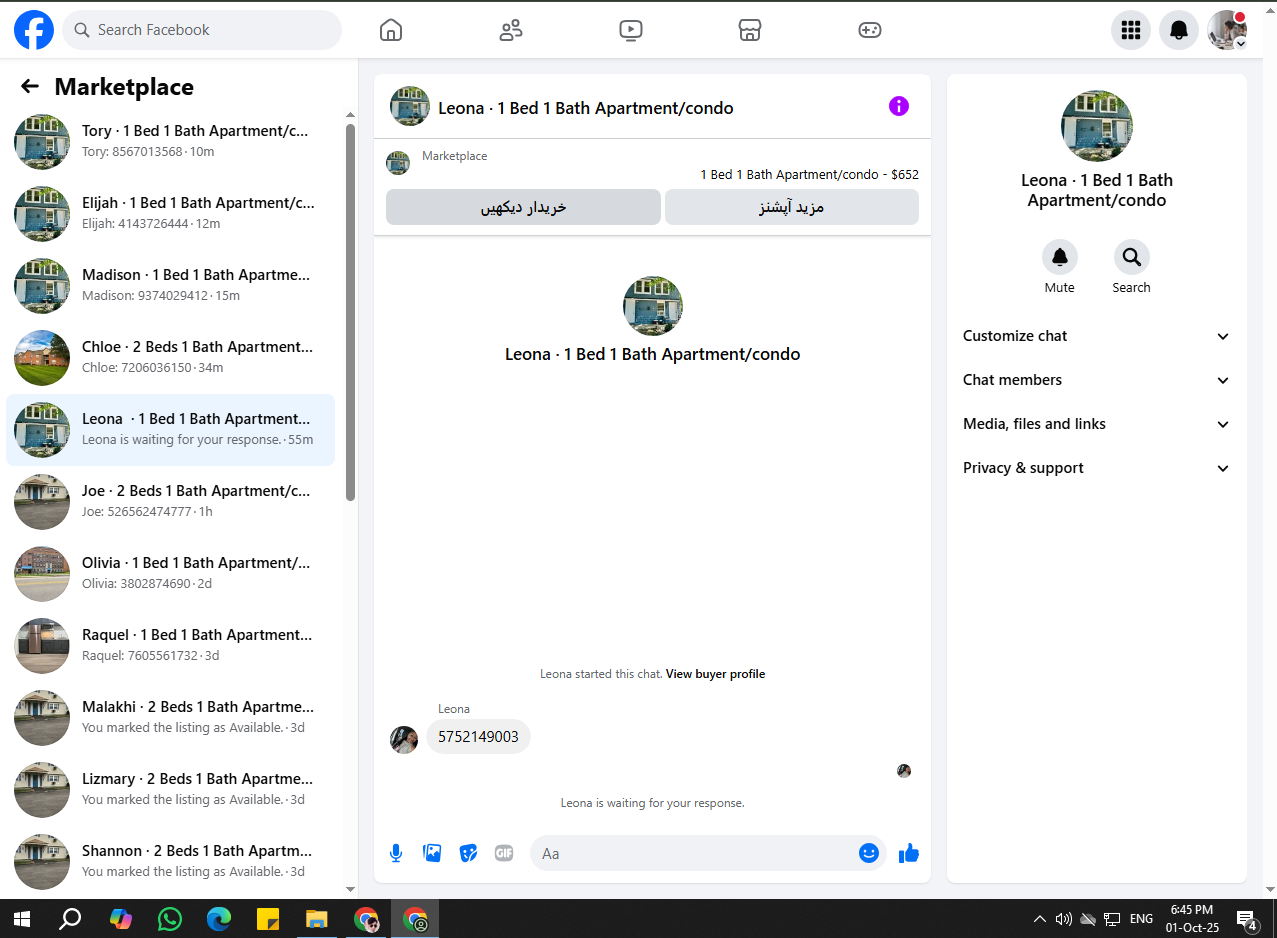Open the Friends icon in top navigation
The image size is (1277, 938).
[x=511, y=30]
